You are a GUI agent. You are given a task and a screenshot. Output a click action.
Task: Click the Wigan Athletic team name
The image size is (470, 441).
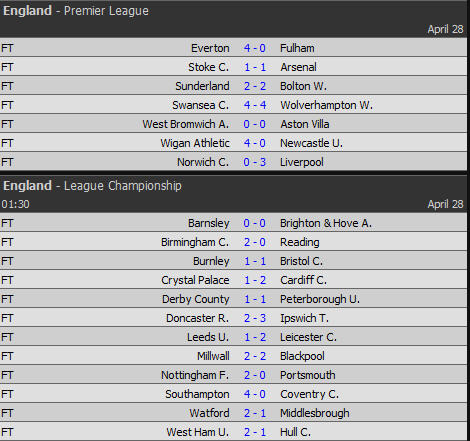(195, 143)
